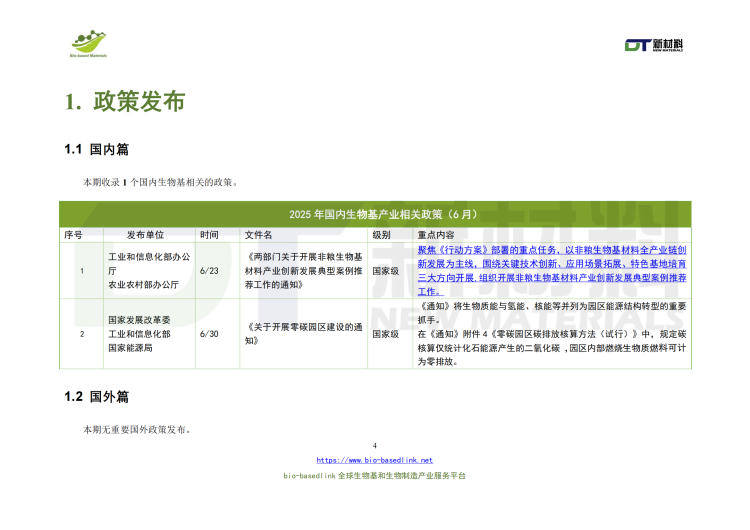
Task: Open the www.bio-basedlink.net footer link
Action: coord(375,459)
